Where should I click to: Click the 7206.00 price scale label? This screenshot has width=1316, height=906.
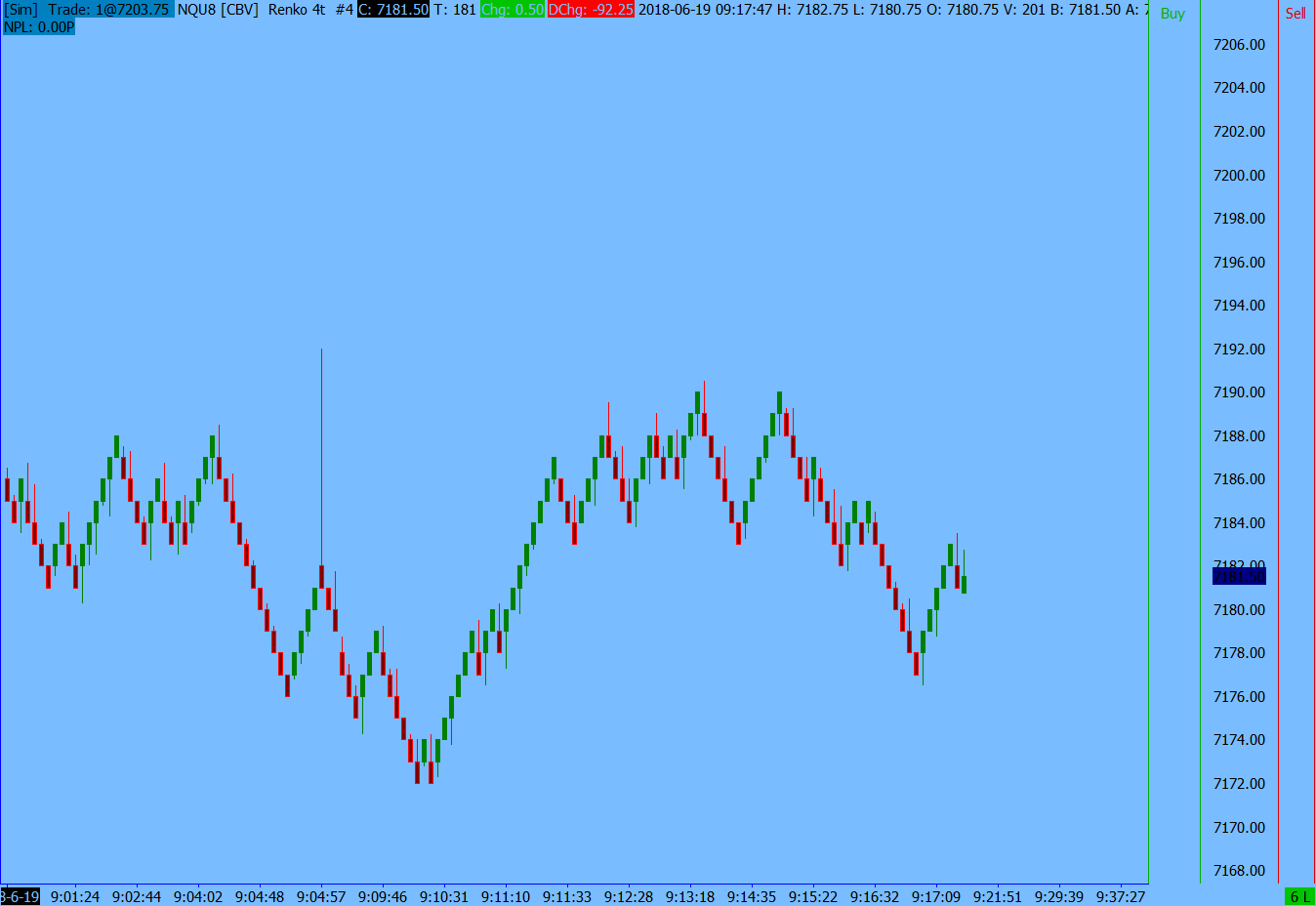pos(1239,45)
